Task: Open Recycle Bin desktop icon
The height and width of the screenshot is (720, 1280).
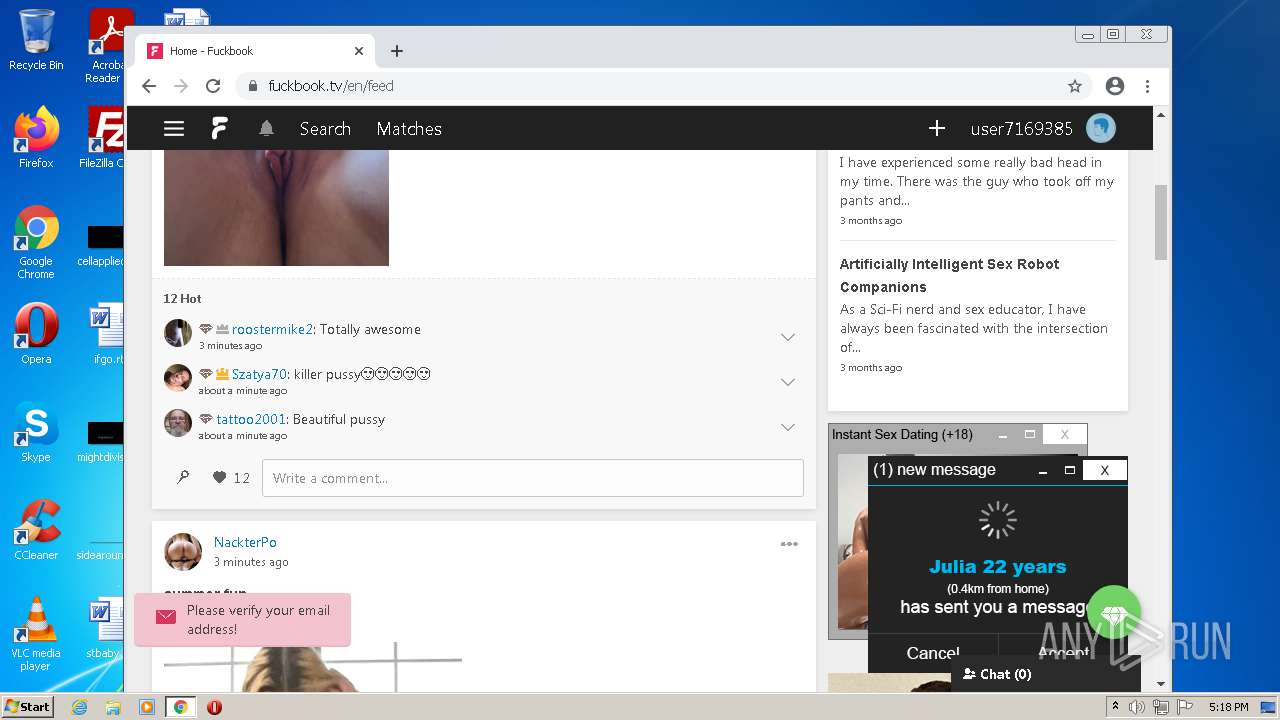Action: pos(36,41)
